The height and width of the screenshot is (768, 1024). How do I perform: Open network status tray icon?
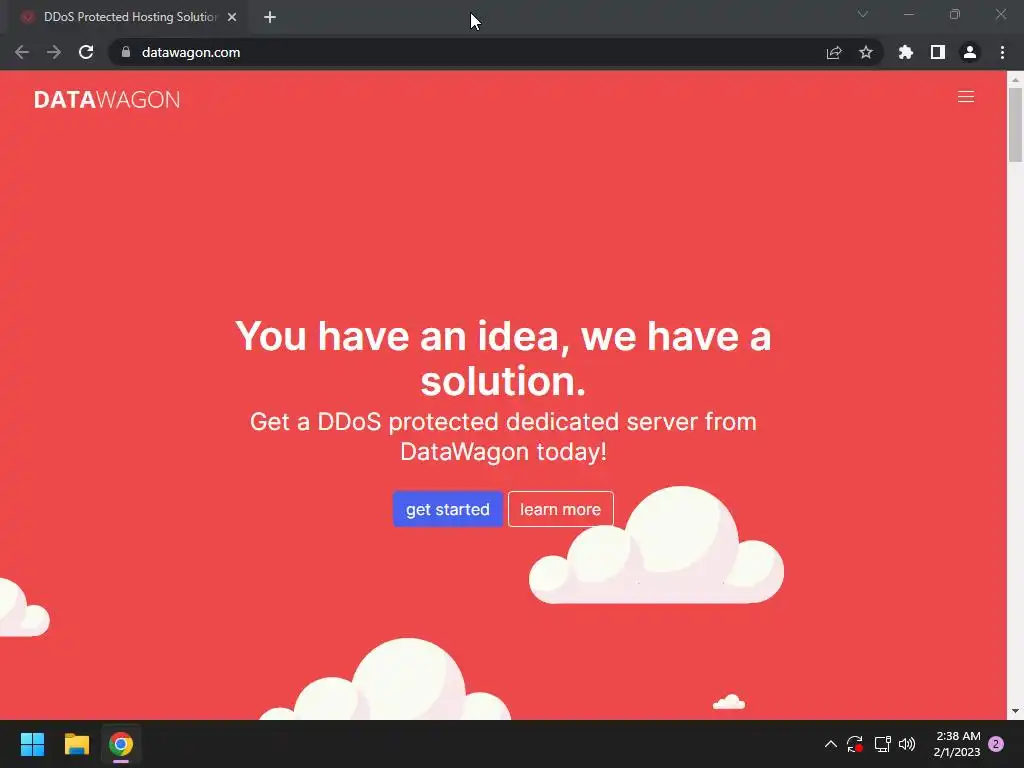point(882,744)
